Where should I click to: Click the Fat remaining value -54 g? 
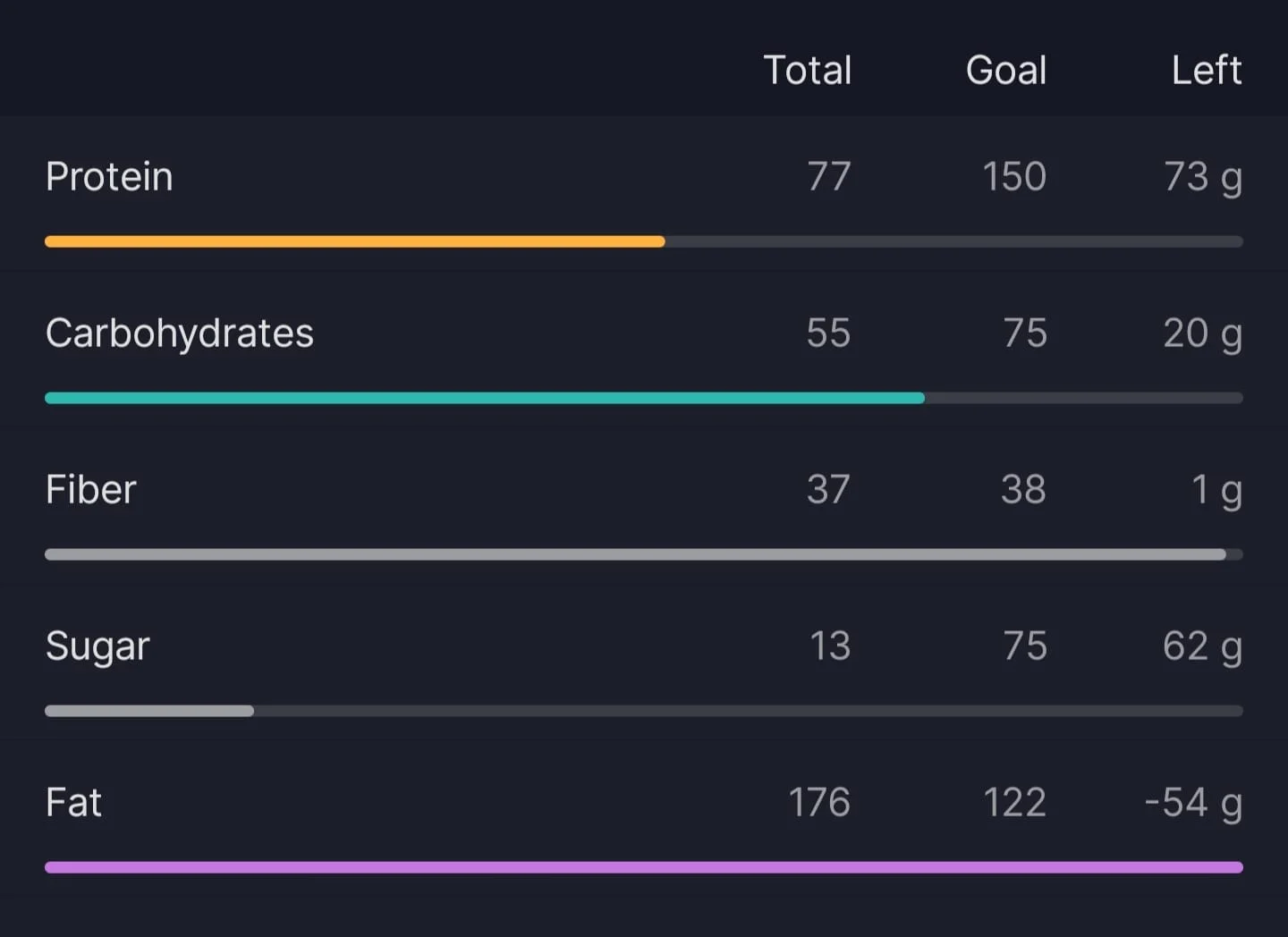tap(1193, 804)
